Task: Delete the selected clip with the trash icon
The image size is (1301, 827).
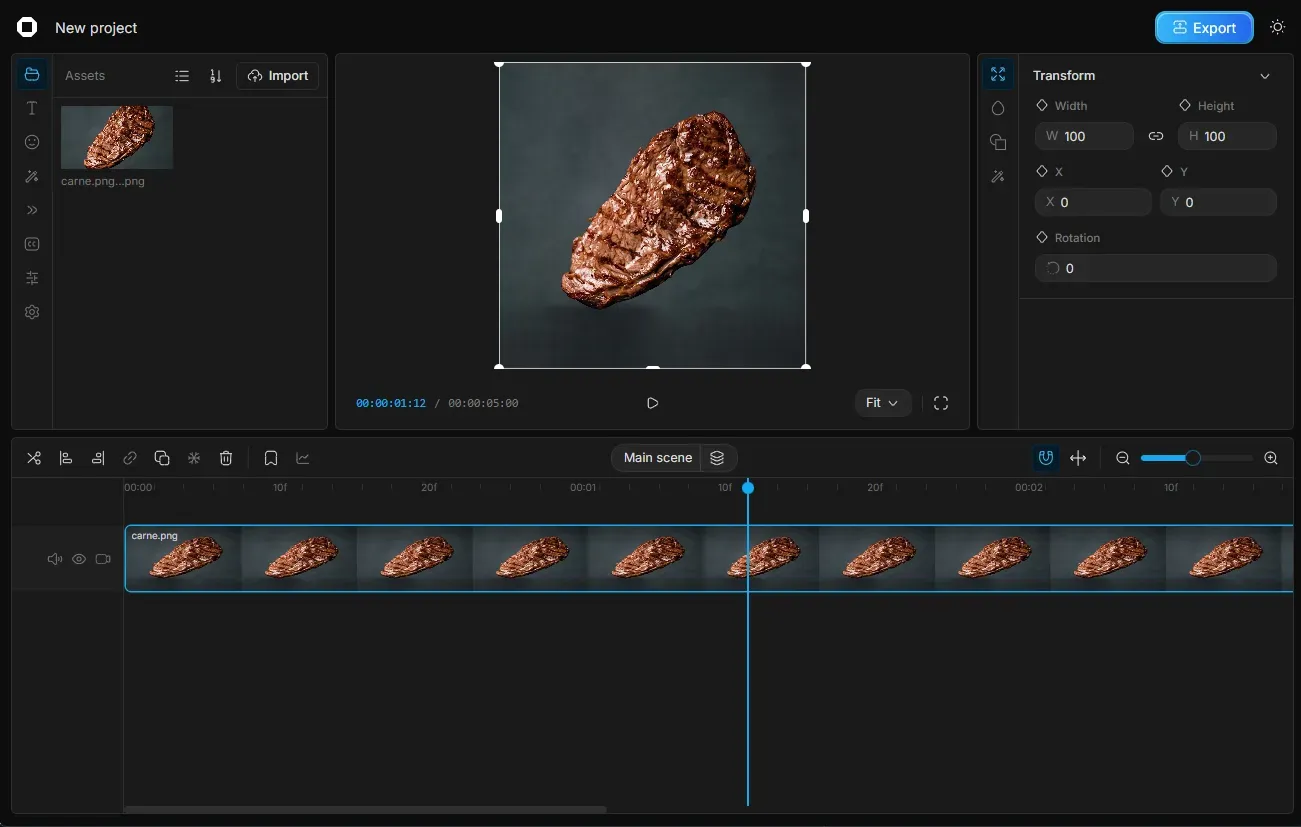Action: tap(226, 458)
